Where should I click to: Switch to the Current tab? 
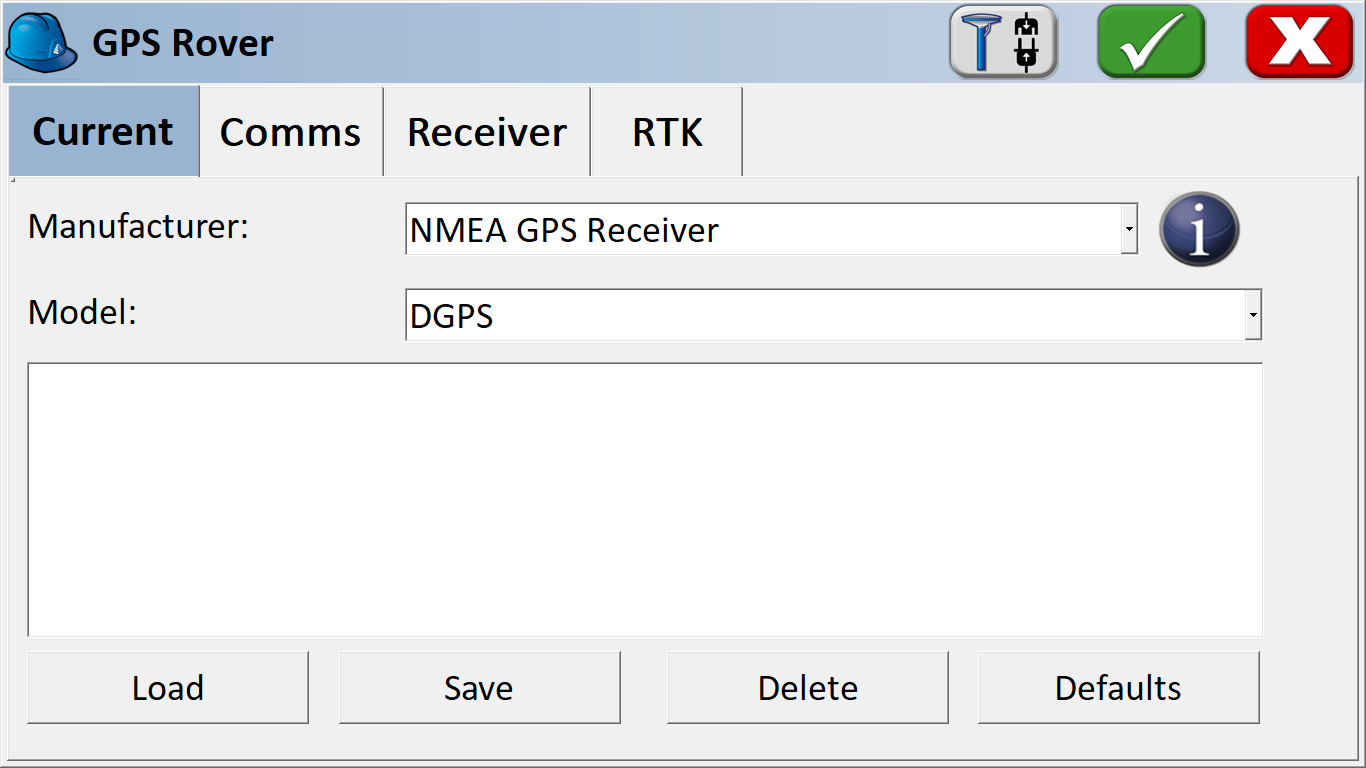pyautogui.click(x=104, y=131)
